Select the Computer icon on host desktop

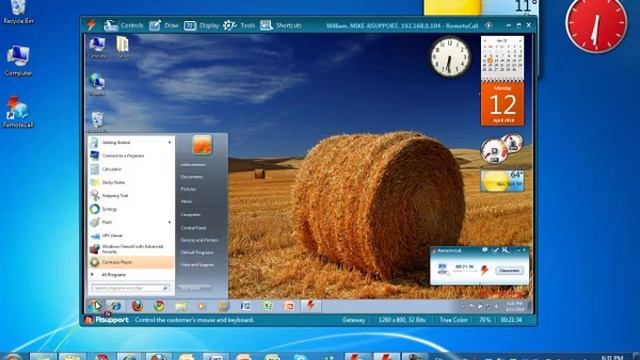[18, 61]
